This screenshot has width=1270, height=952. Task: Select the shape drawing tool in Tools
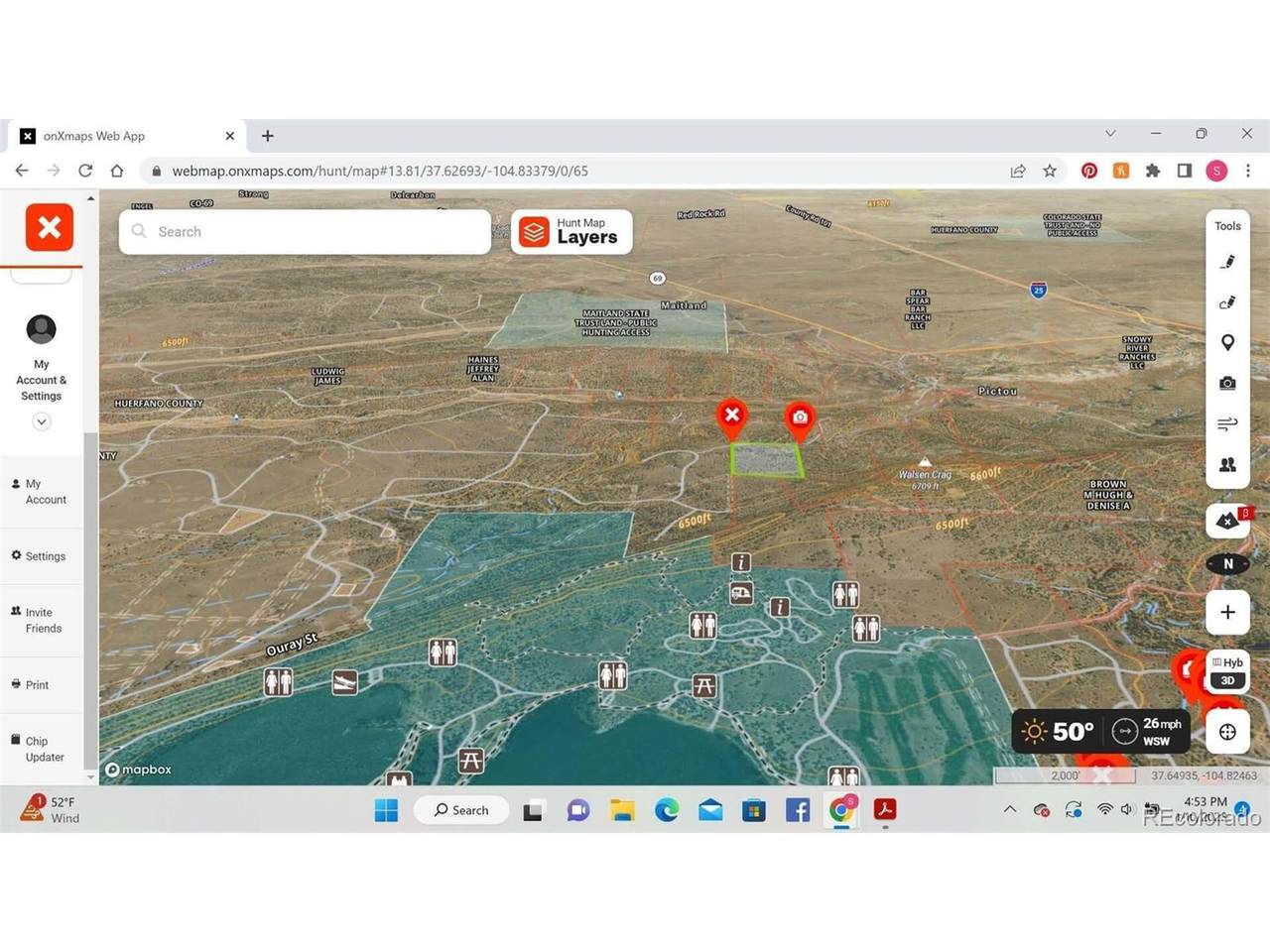click(x=1227, y=302)
